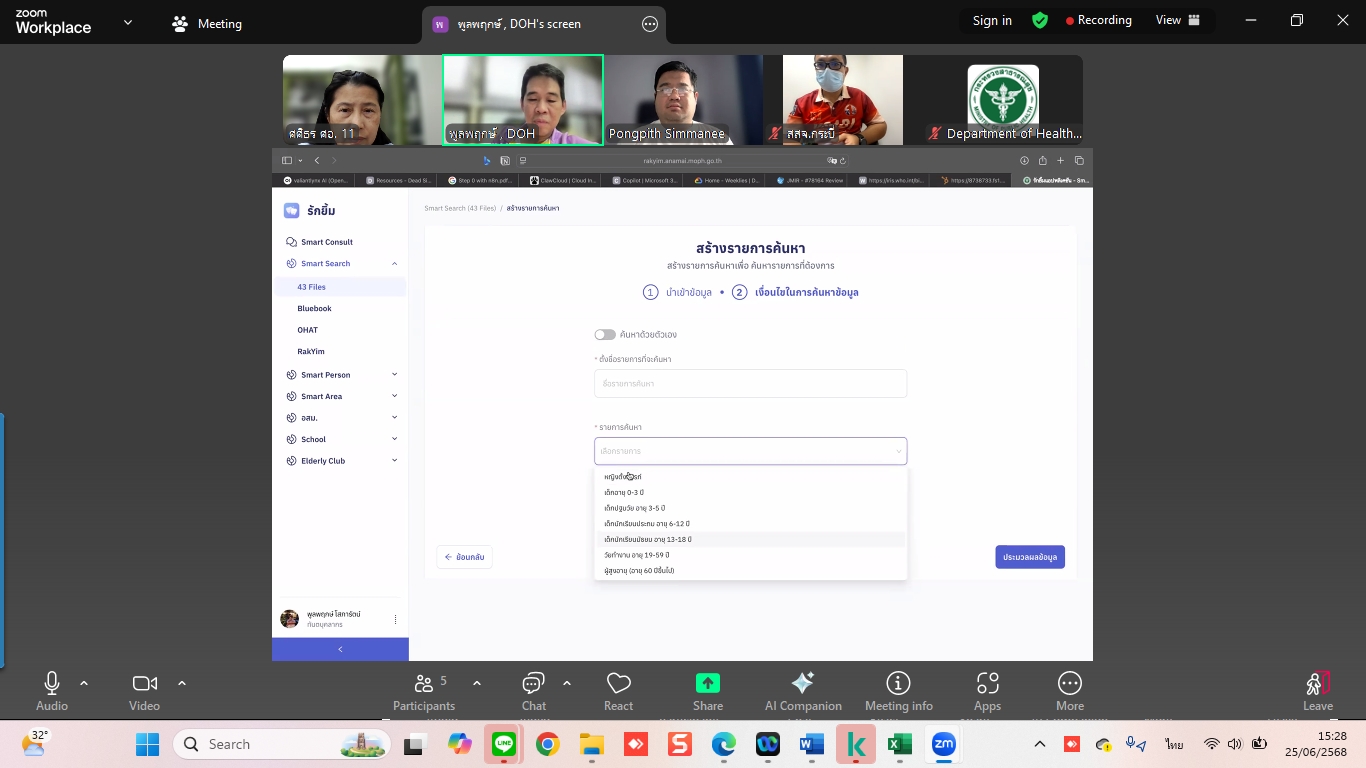Open a new tab in the shared browser

click(1061, 161)
